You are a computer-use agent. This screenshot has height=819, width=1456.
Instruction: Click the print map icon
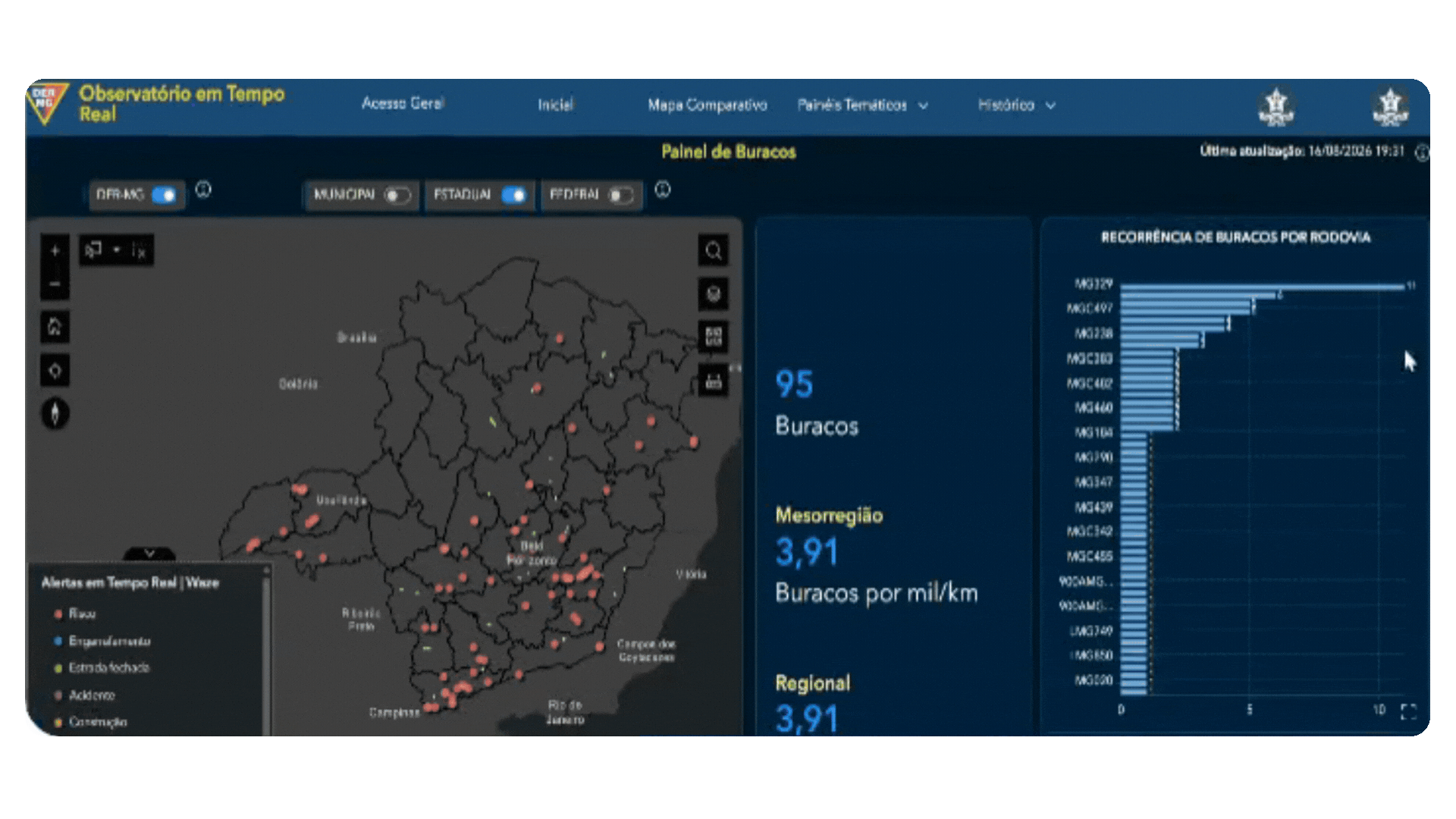pos(713,381)
